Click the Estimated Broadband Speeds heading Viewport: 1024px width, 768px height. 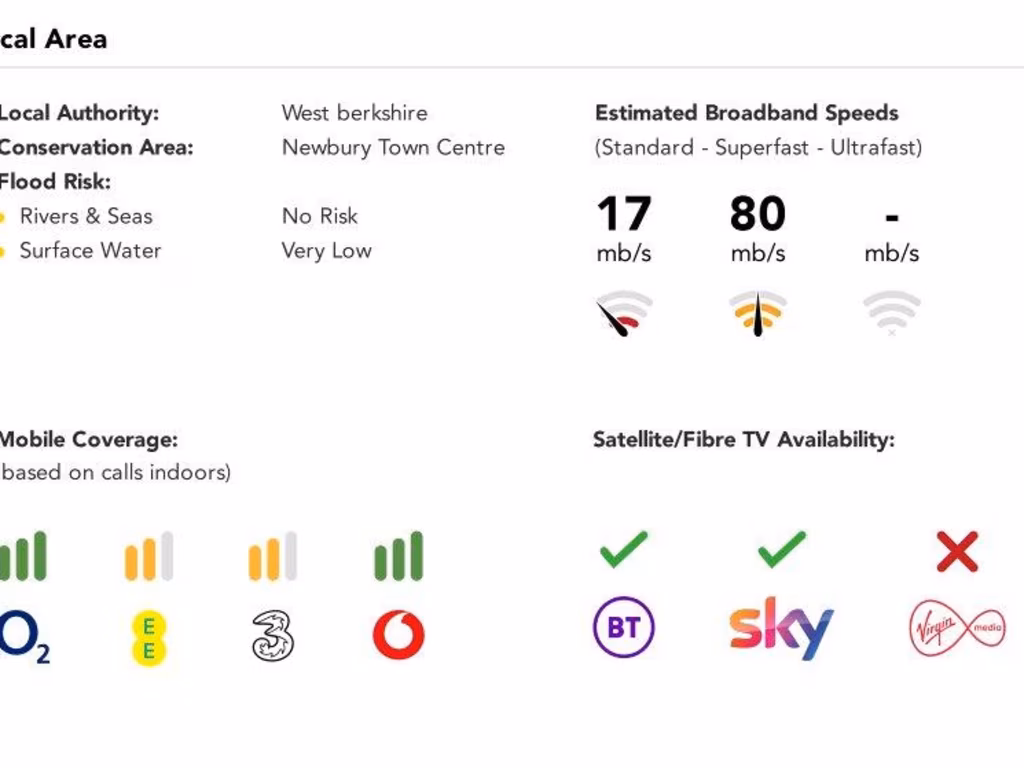click(x=746, y=113)
